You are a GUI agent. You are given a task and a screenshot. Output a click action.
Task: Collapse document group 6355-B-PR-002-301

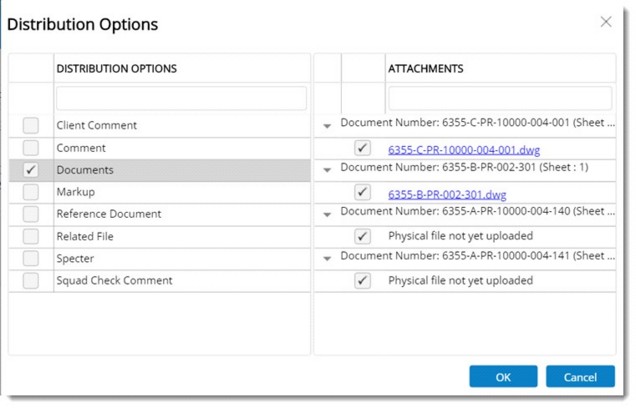(327, 170)
